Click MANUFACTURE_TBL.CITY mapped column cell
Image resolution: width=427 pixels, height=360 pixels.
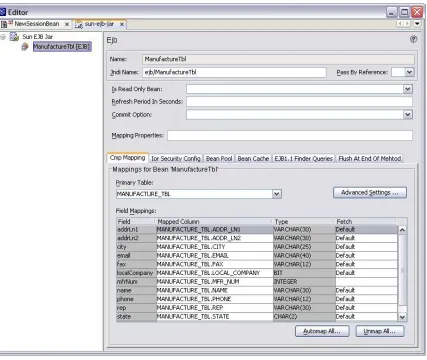click(215, 247)
